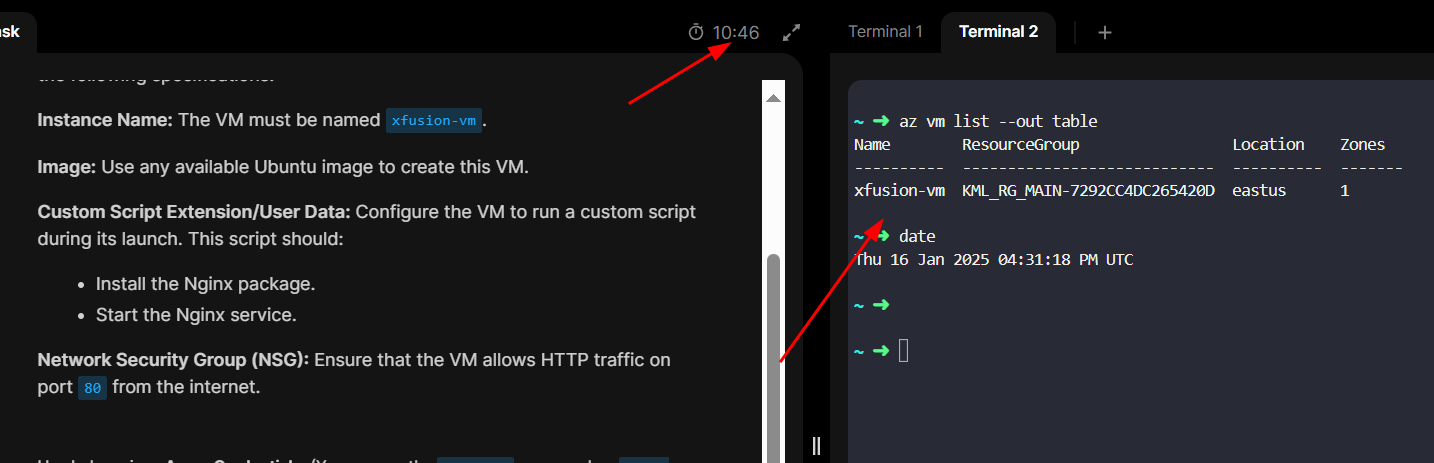Click the green prompt arrow before 'date'
Image resolution: width=1434 pixels, height=463 pixels.
pyautogui.click(x=881, y=236)
